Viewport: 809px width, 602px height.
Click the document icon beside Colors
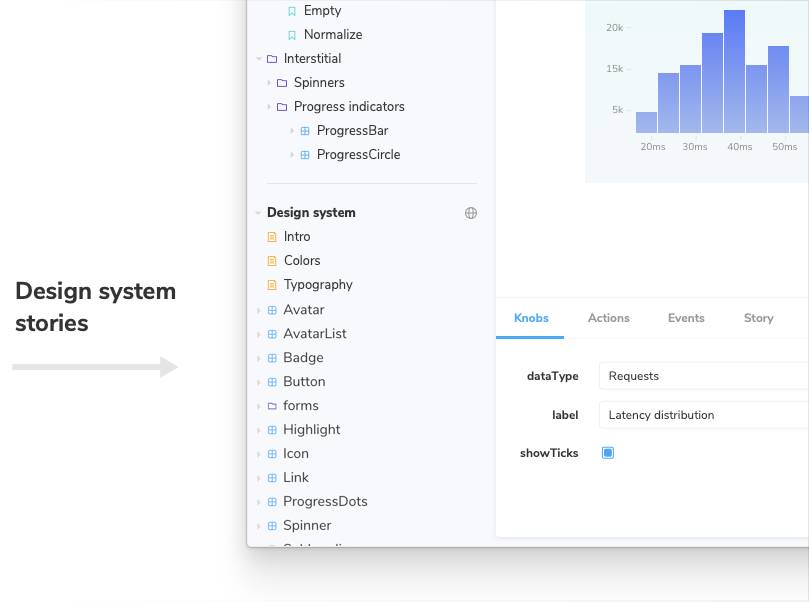coord(270,260)
